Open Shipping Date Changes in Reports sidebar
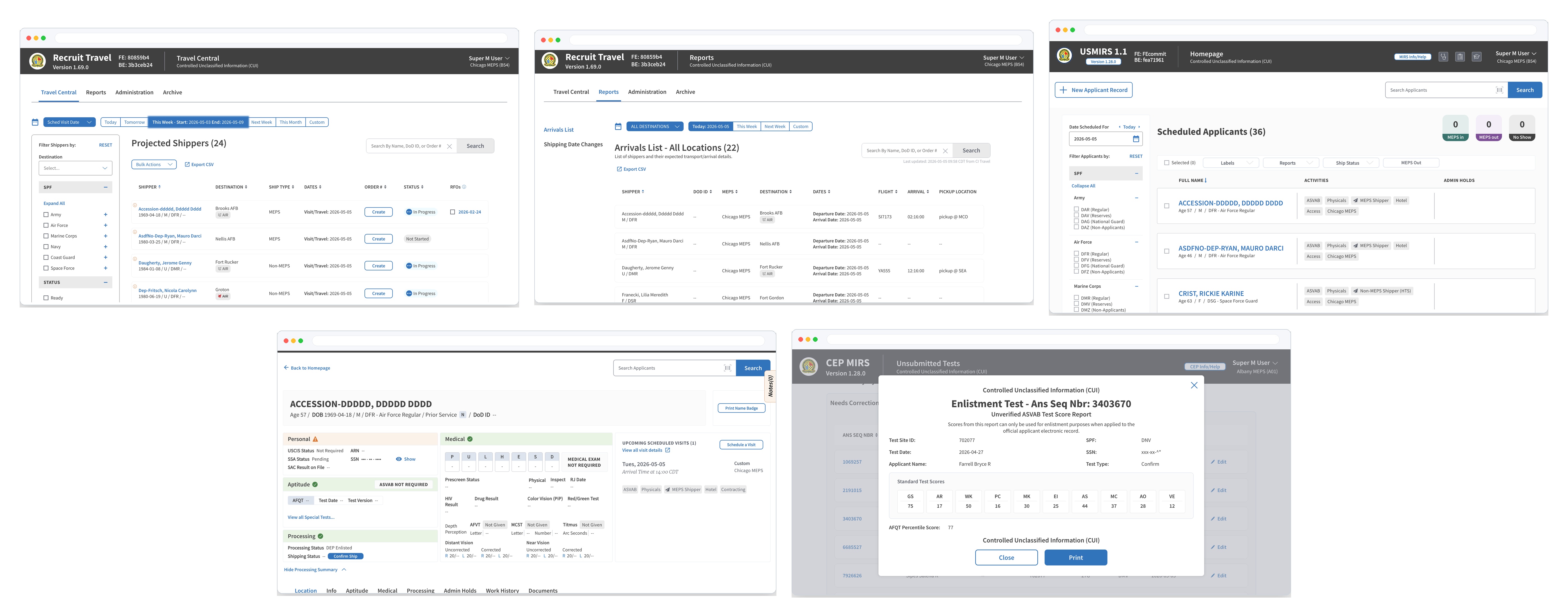The width and height of the screenshot is (1568, 615). point(573,144)
